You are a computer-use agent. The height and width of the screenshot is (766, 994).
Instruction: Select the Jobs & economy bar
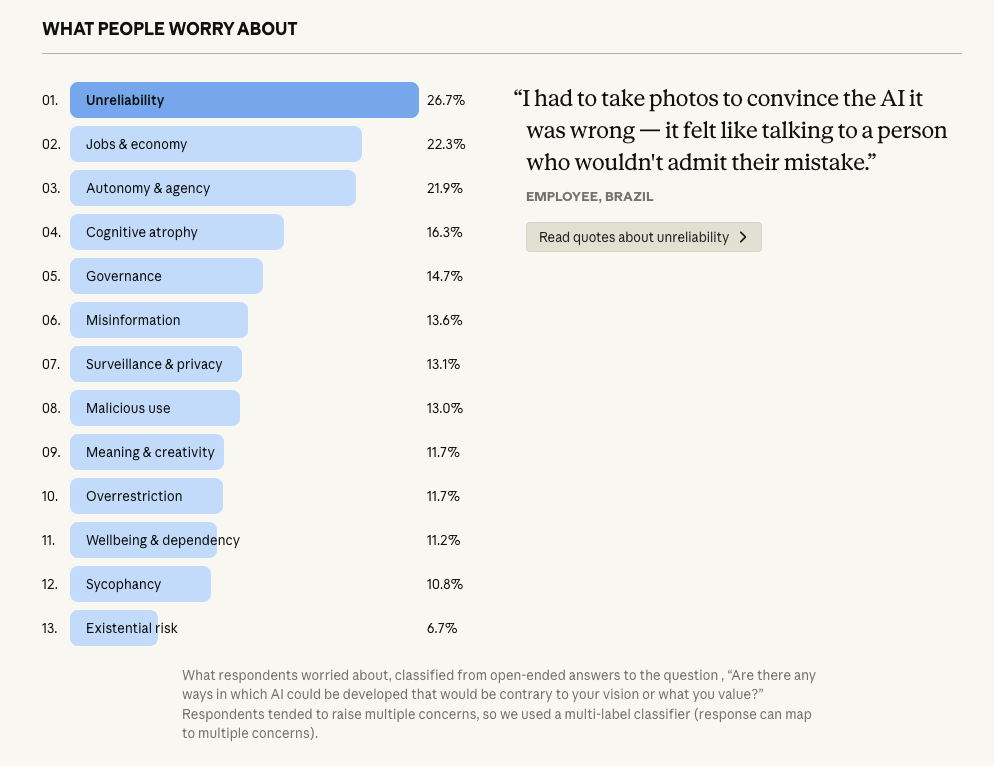coord(215,144)
